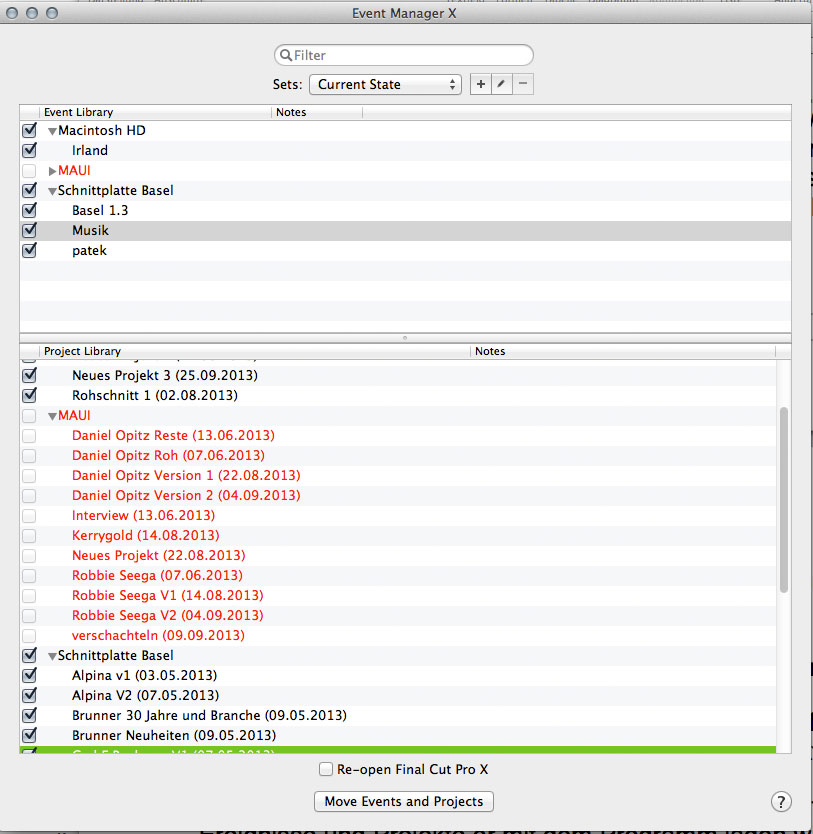The image size is (813, 834).
Task: Click the add set plus button
Action: tap(481, 85)
